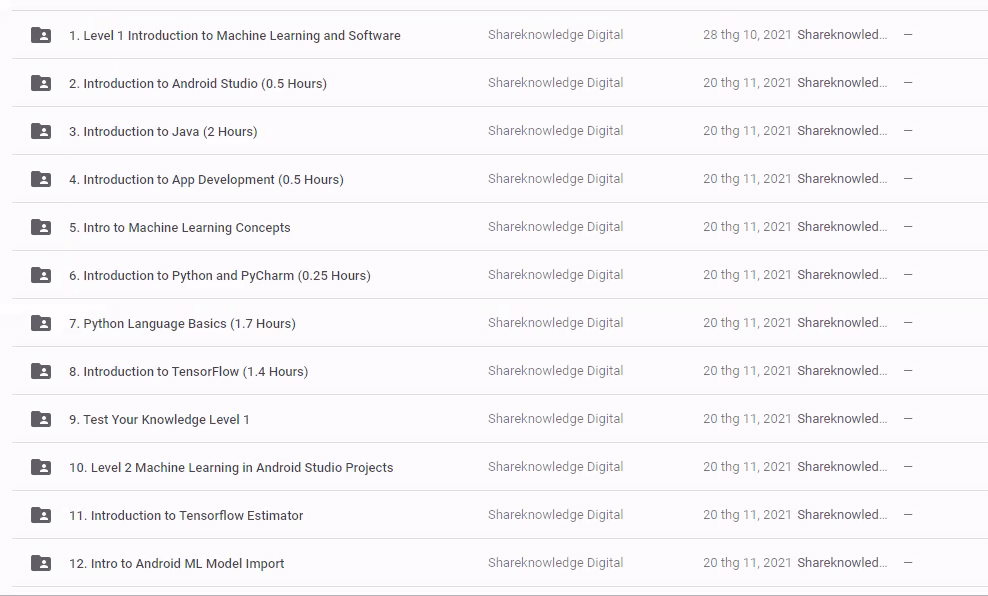Select the Introduction to Python and PyCharm title
This screenshot has width=988, height=596.
pos(219,276)
